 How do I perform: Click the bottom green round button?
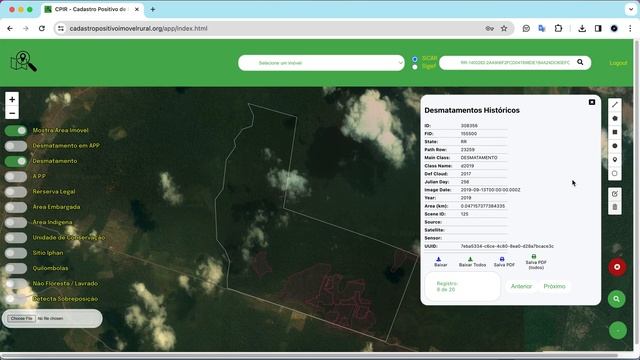[x=618, y=330]
